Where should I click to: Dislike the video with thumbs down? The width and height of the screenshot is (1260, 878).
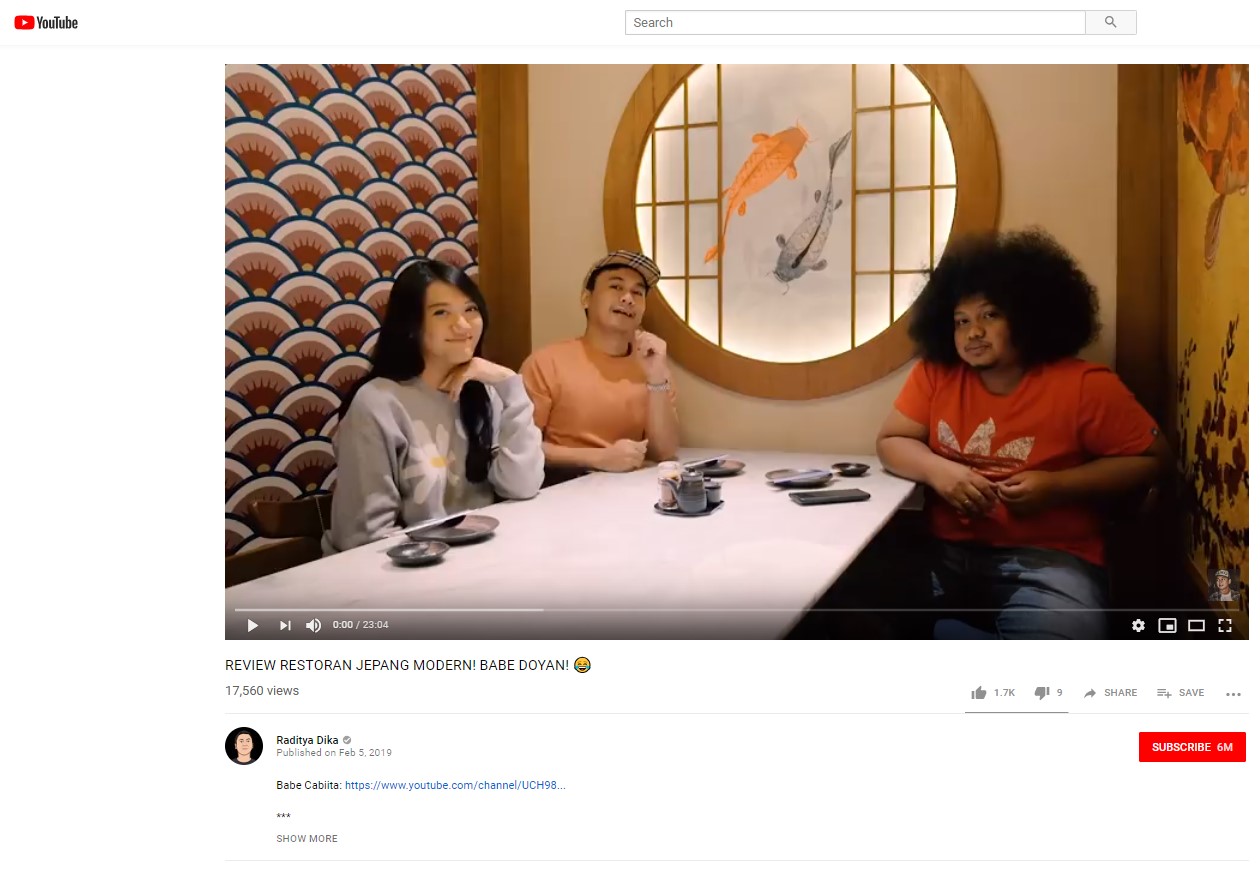(1042, 691)
